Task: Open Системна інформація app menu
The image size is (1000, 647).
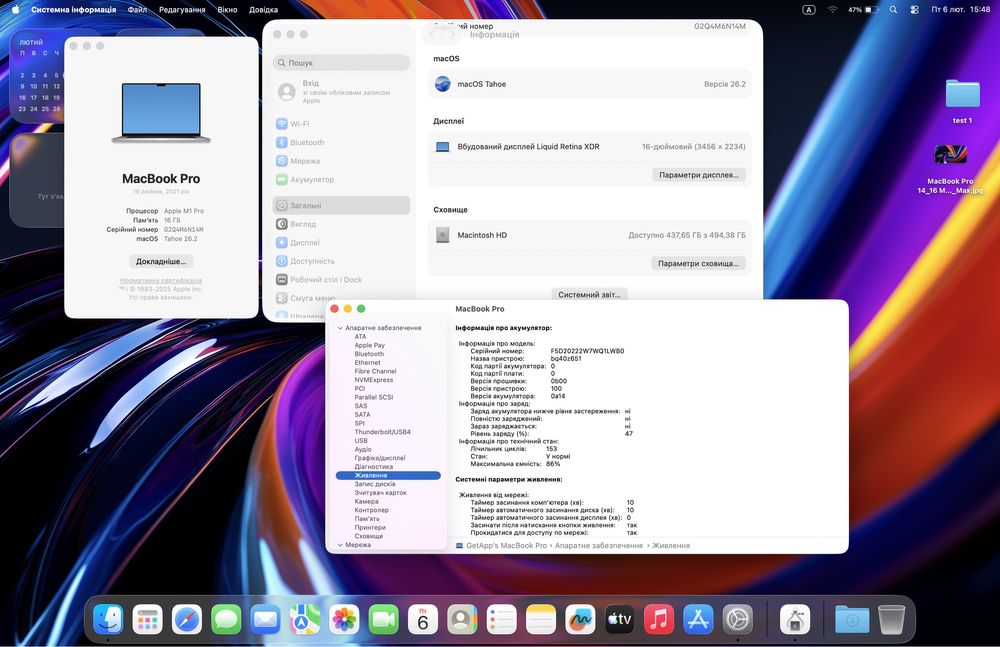Action: 73,10
